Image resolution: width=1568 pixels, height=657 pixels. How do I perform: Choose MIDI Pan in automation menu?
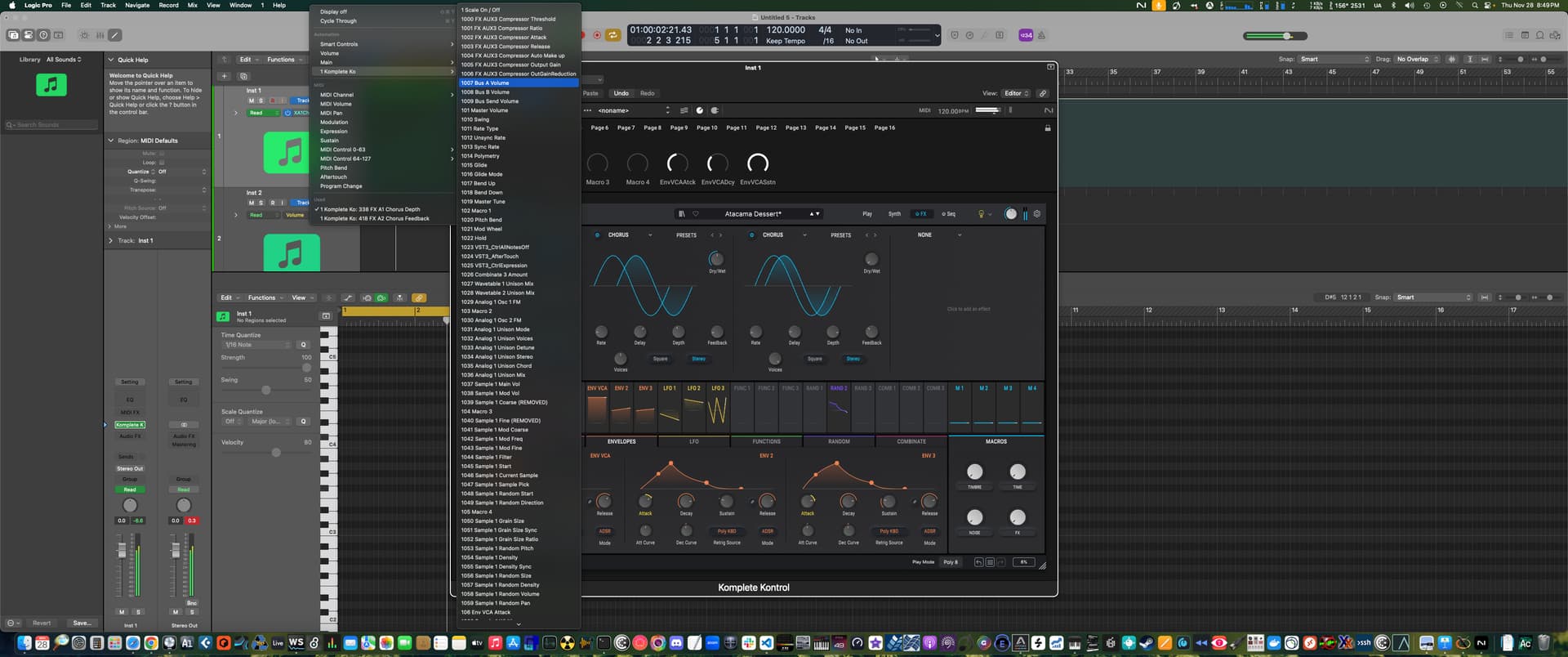coord(331,113)
